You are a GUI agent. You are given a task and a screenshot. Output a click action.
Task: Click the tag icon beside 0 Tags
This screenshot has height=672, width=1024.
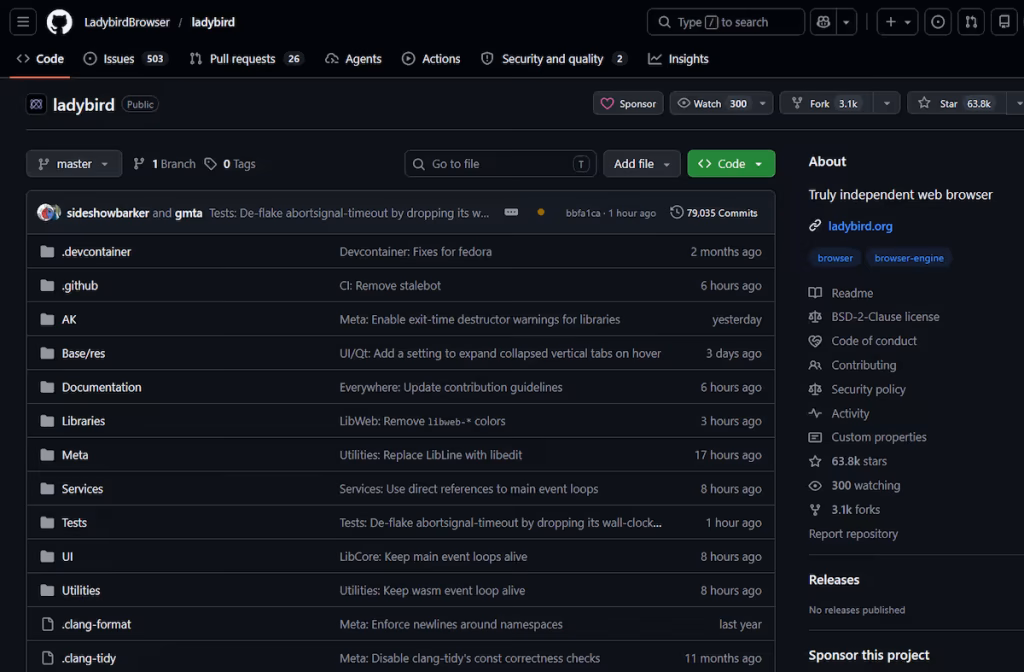[x=210, y=164]
